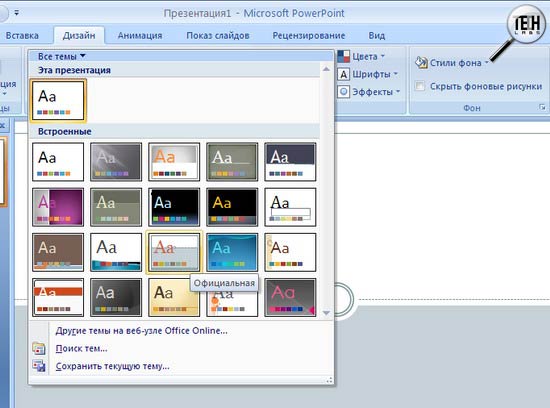Image resolution: width=550 pixels, height=408 pixels.
Task: Select the dark gray theme with pink Aa
Action: tap(290, 297)
